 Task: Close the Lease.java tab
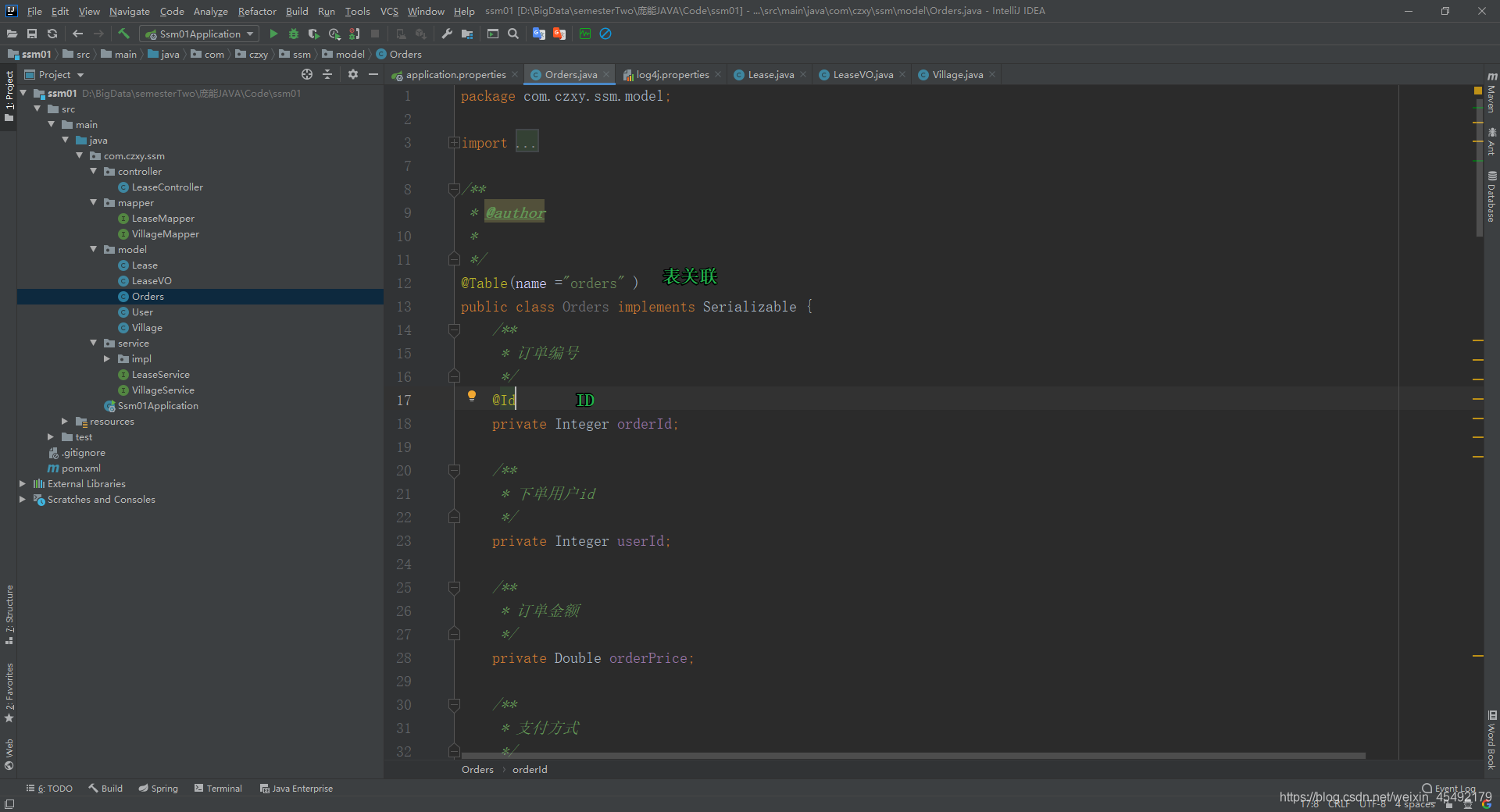coord(803,74)
